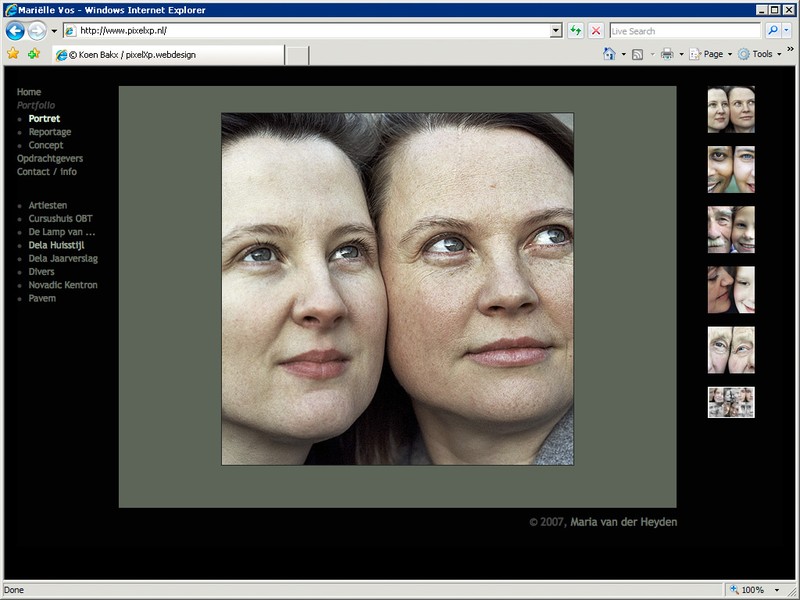
Task: Click the Add to Favorites icon
Action: (34, 54)
